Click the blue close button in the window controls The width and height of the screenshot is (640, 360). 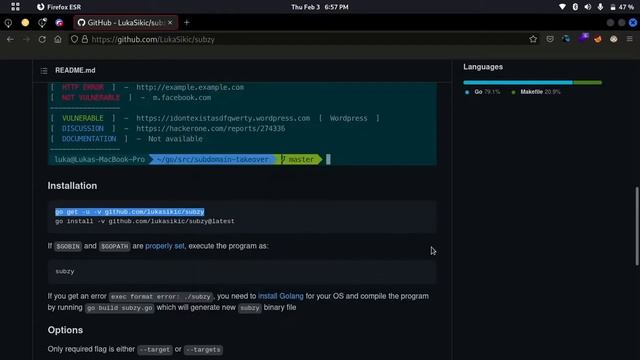633,23
